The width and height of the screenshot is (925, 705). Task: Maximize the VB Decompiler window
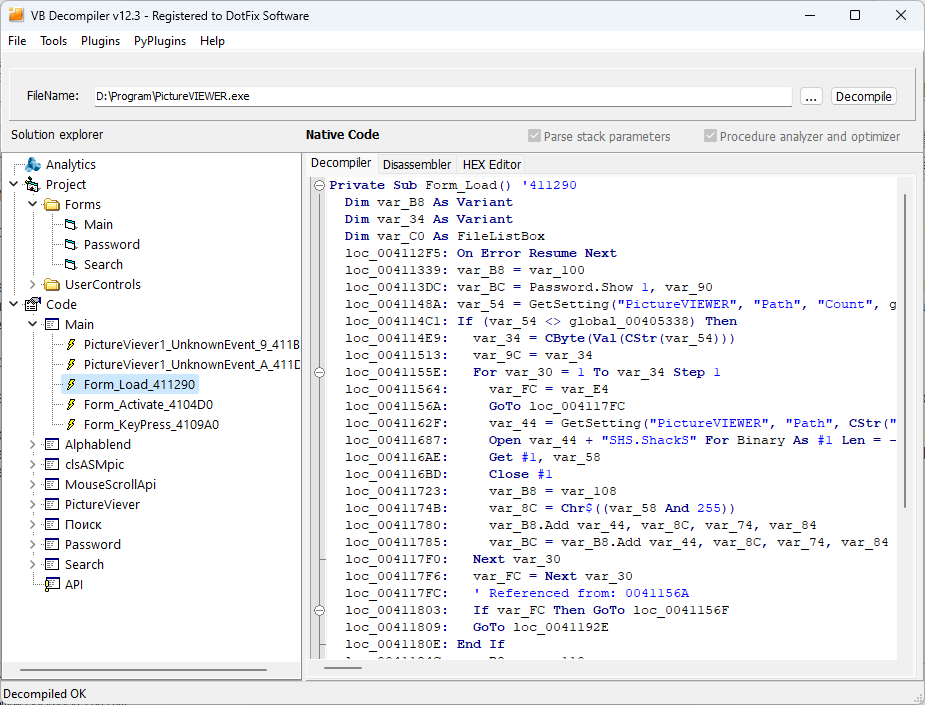[x=855, y=15]
